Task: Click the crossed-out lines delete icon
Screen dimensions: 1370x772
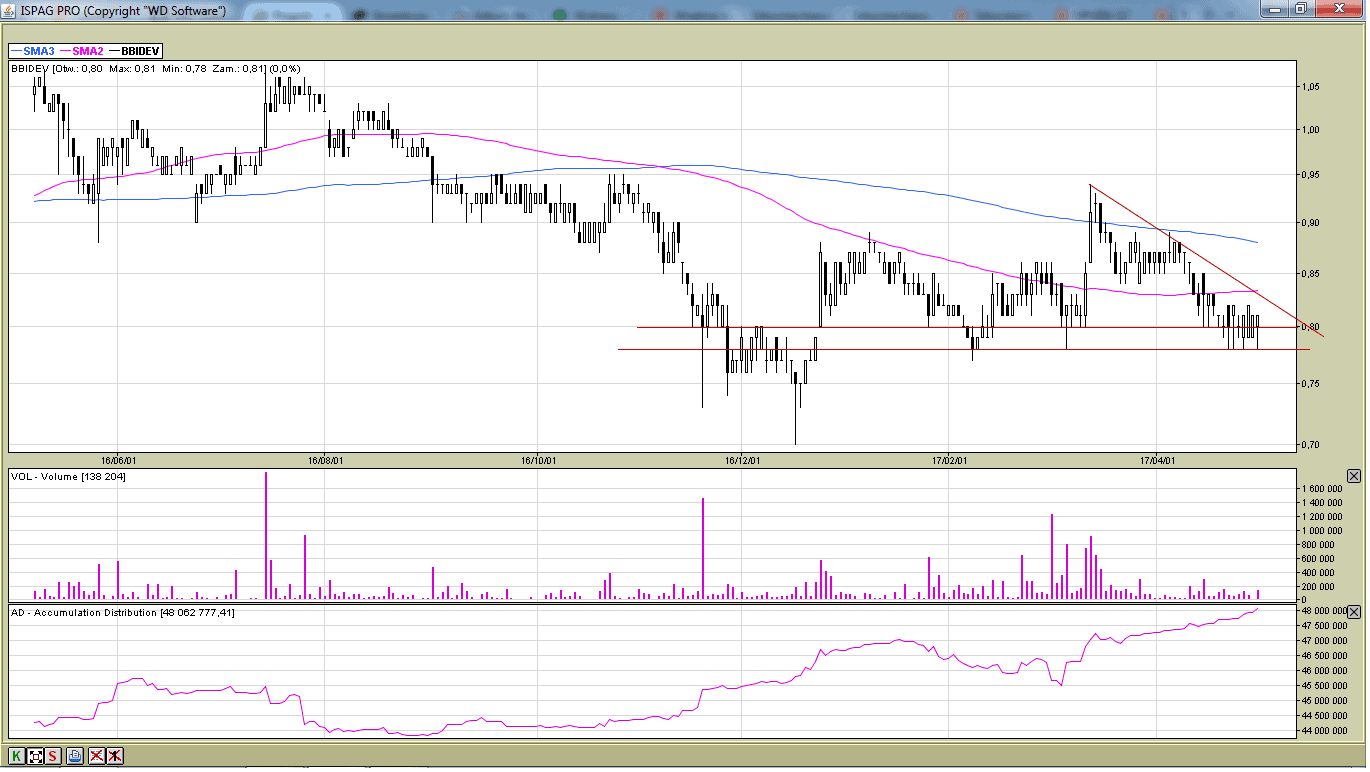Action: click(x=97, y=756)
